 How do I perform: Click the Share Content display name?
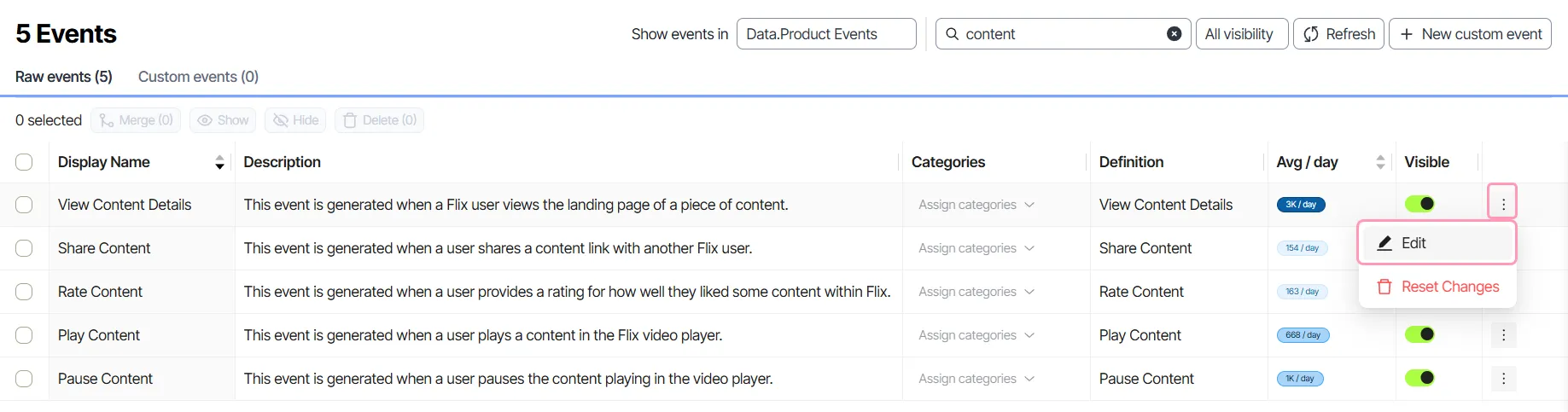(x=104, y=248)
